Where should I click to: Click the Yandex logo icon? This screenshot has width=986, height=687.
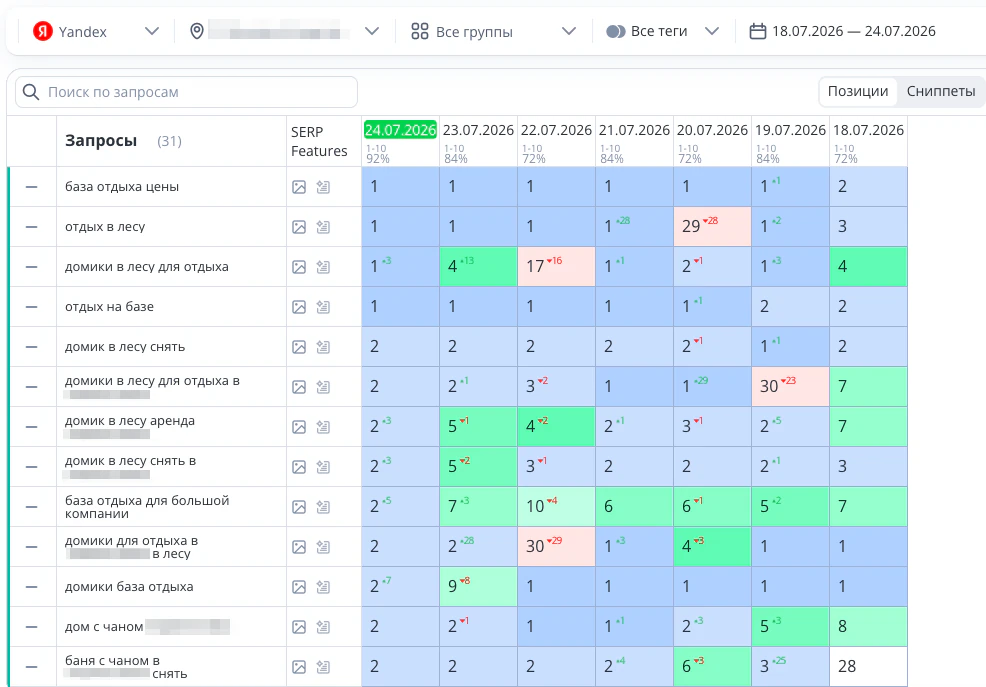tap(43, 31)
